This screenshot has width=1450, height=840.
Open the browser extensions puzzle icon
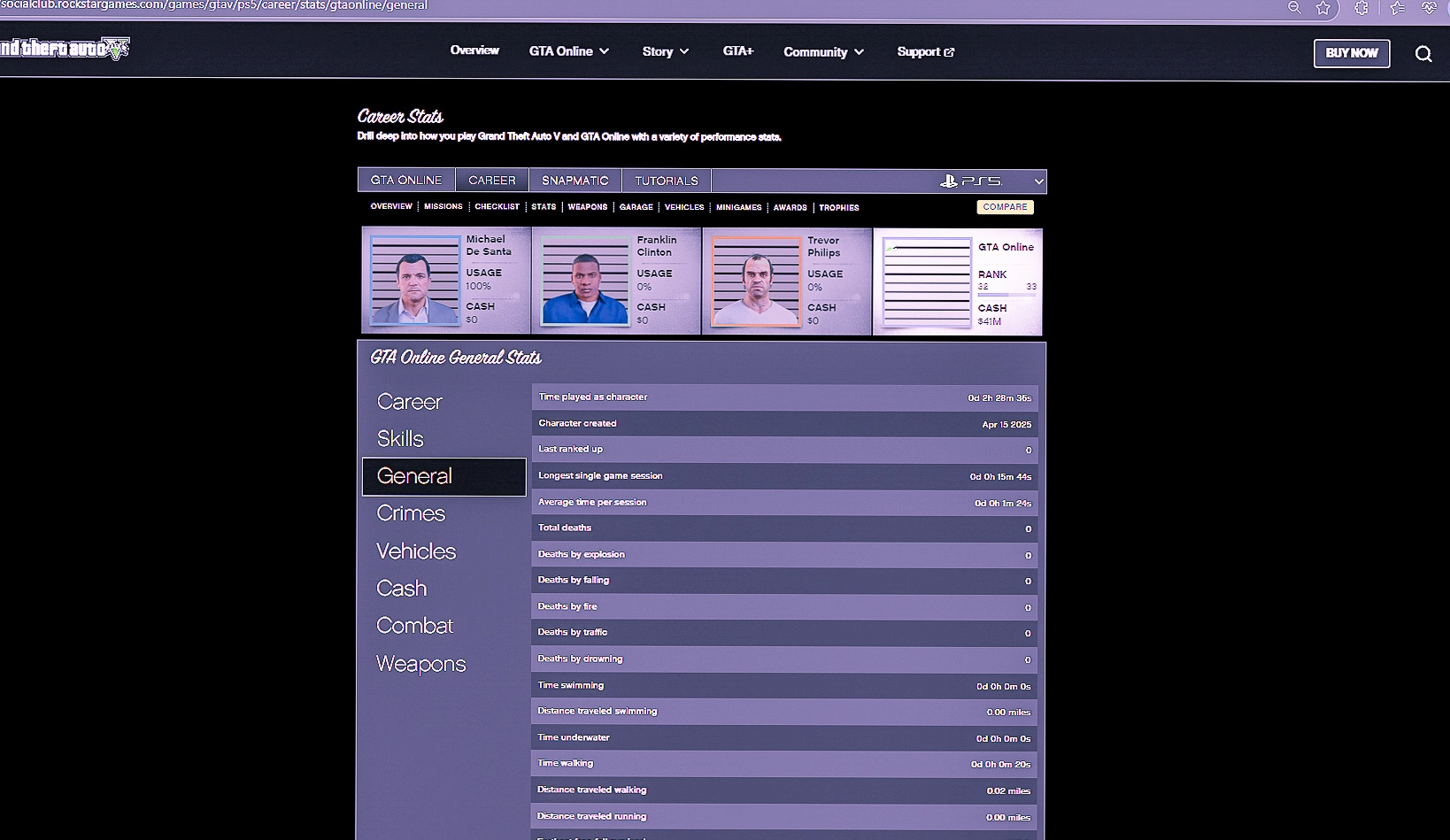tap(1361, 8)
